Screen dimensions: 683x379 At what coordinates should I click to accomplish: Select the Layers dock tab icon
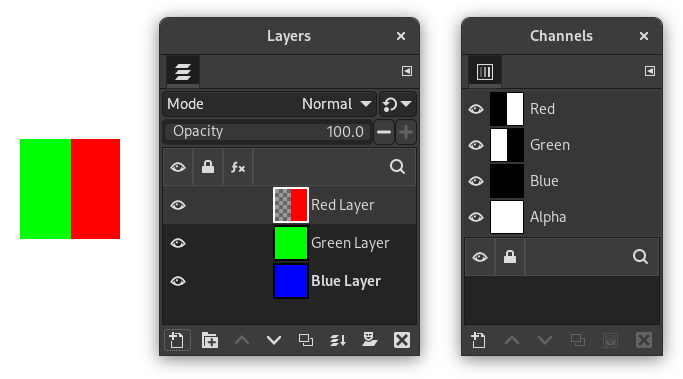(183, 71)
